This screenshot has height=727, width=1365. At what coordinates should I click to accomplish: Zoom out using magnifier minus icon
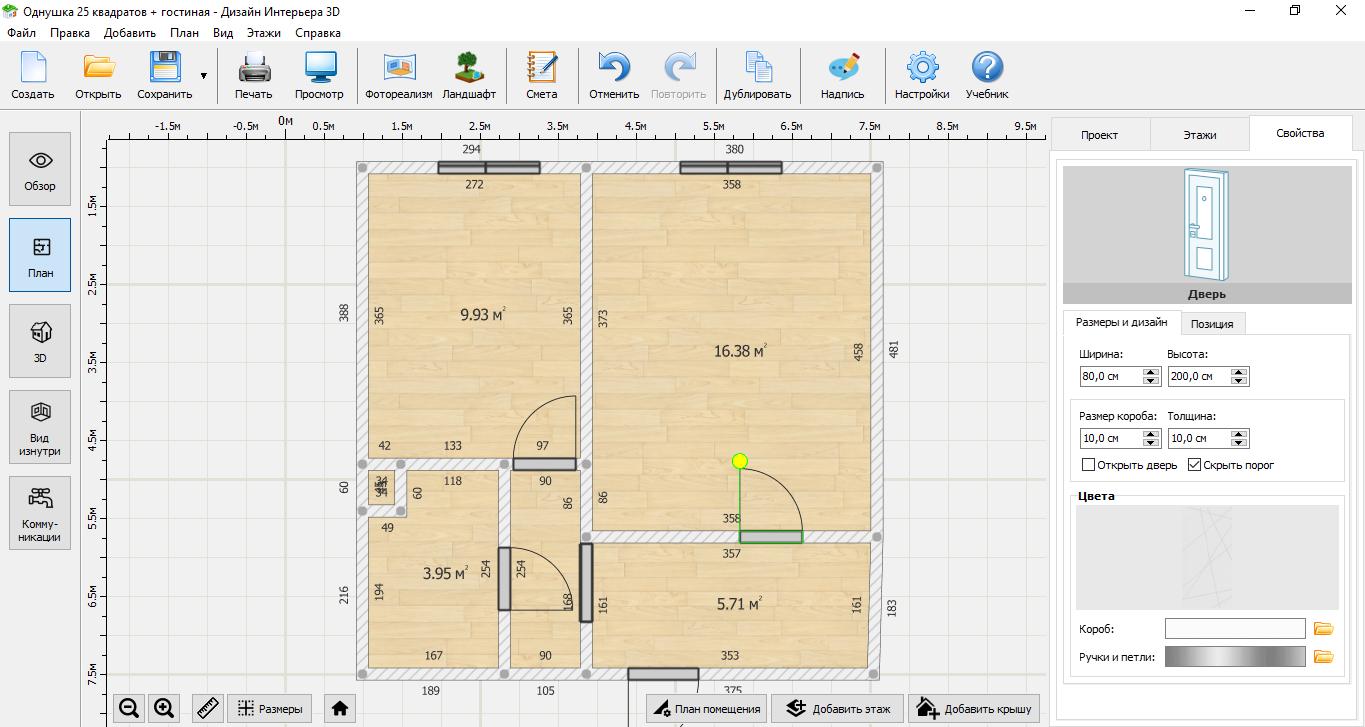(129, 709)
